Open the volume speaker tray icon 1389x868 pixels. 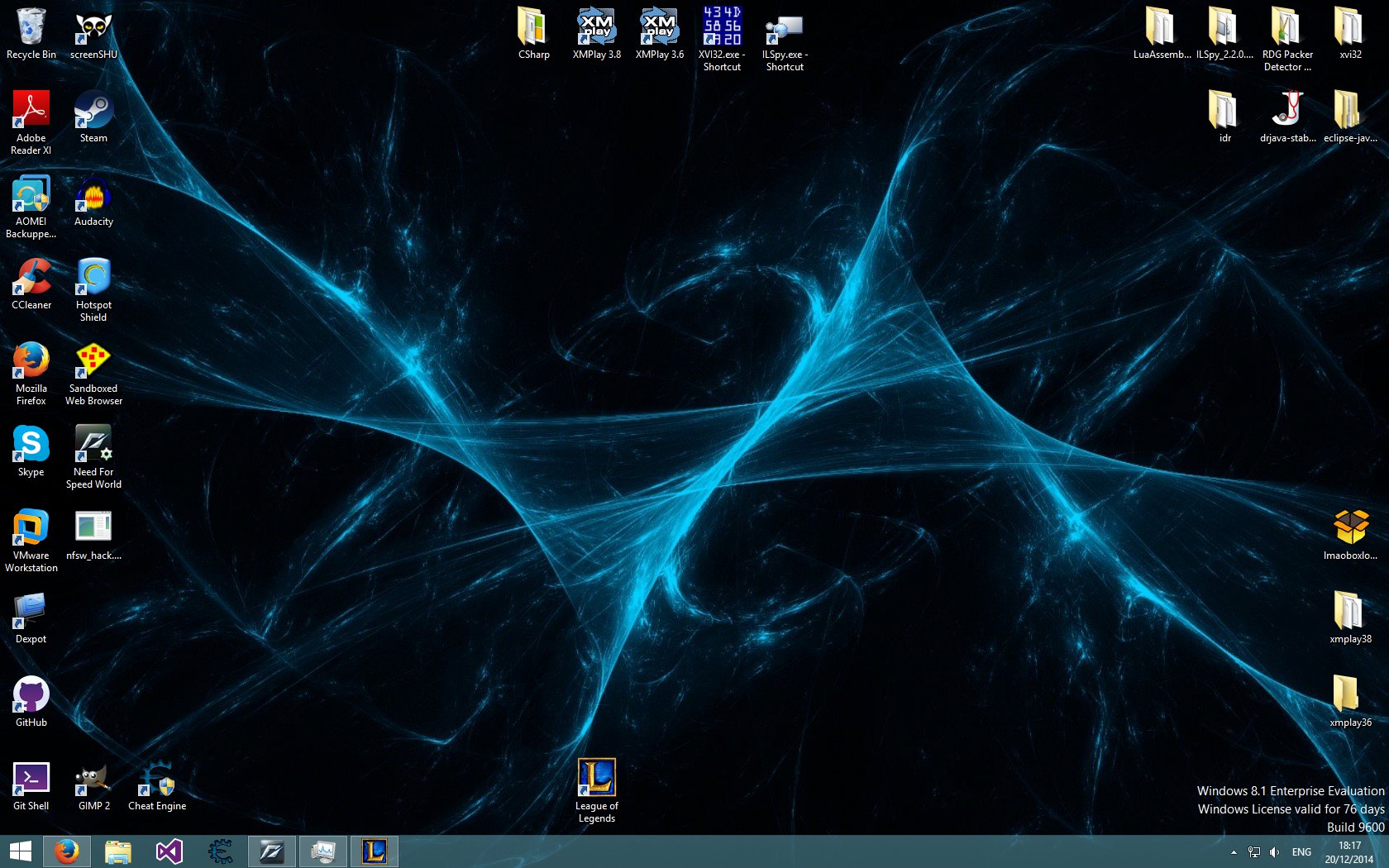pos(1274,852)
